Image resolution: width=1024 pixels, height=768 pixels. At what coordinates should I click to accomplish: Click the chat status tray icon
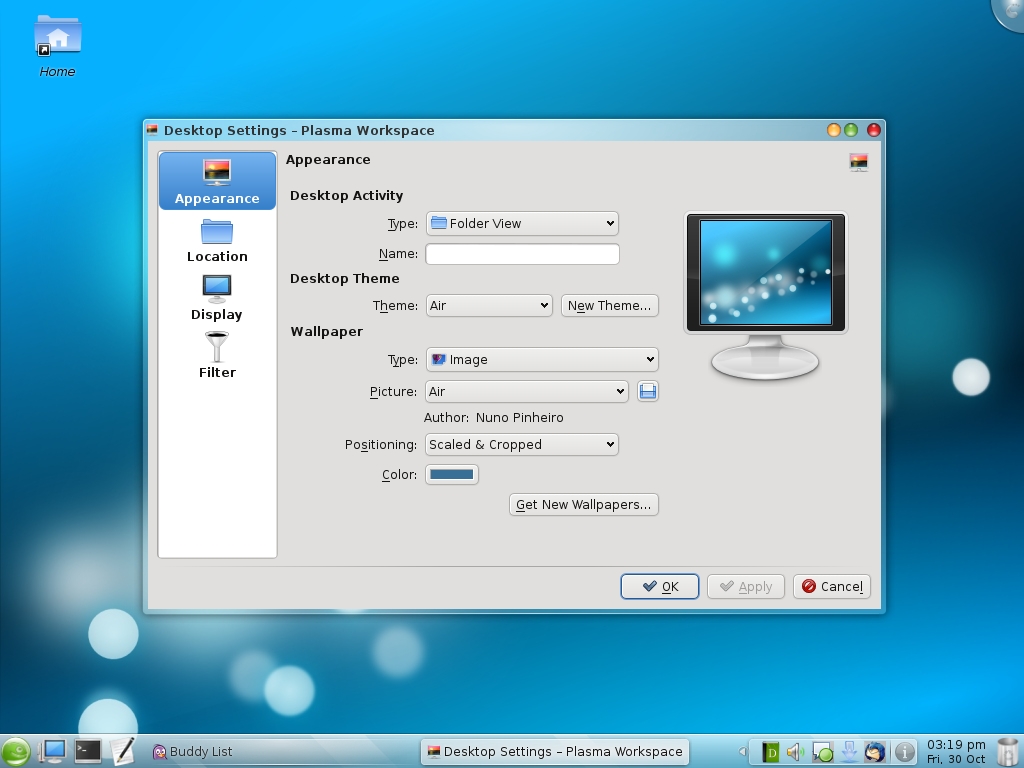tap(822, 752)
